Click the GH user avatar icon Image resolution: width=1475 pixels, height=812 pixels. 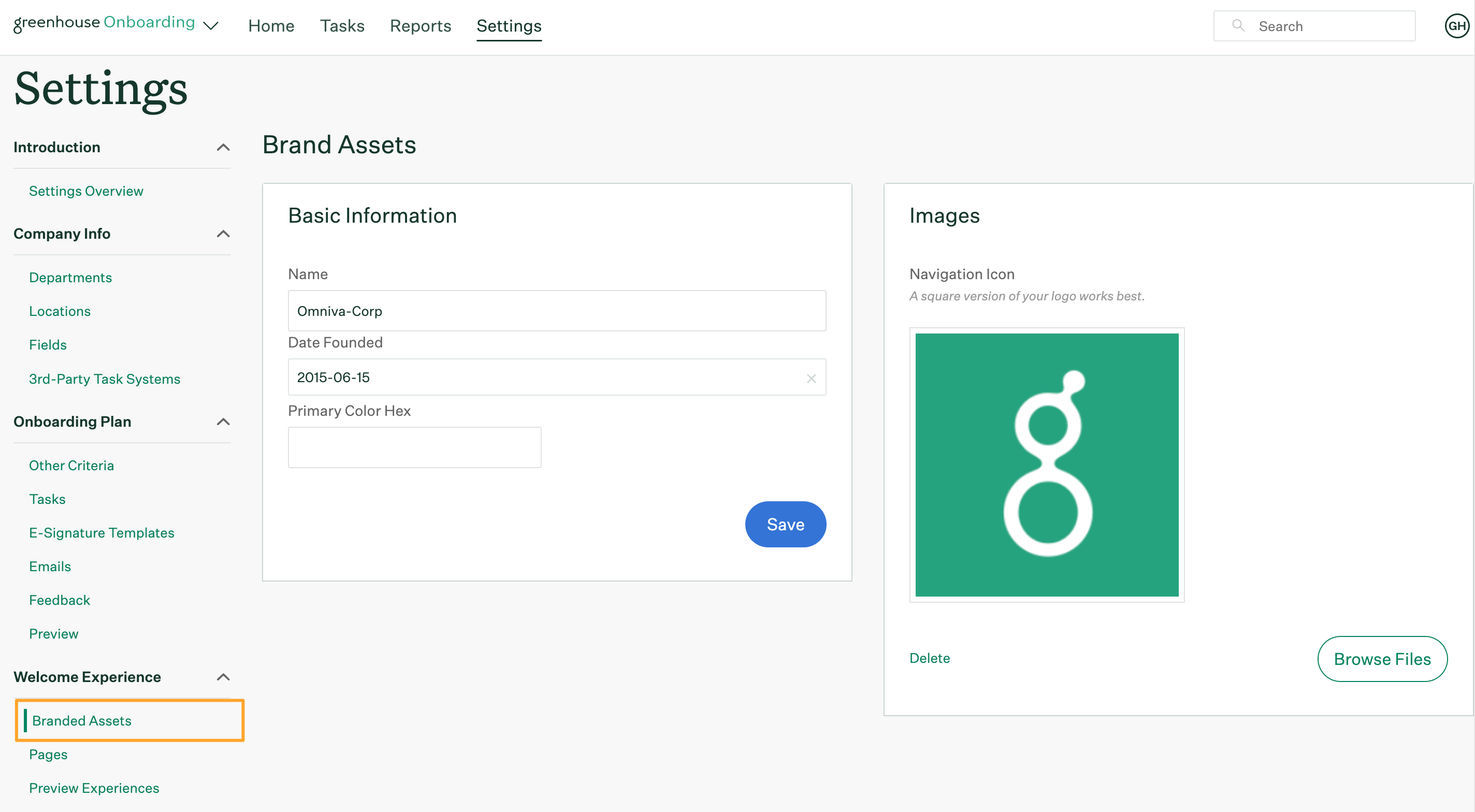click(1454, 26)
